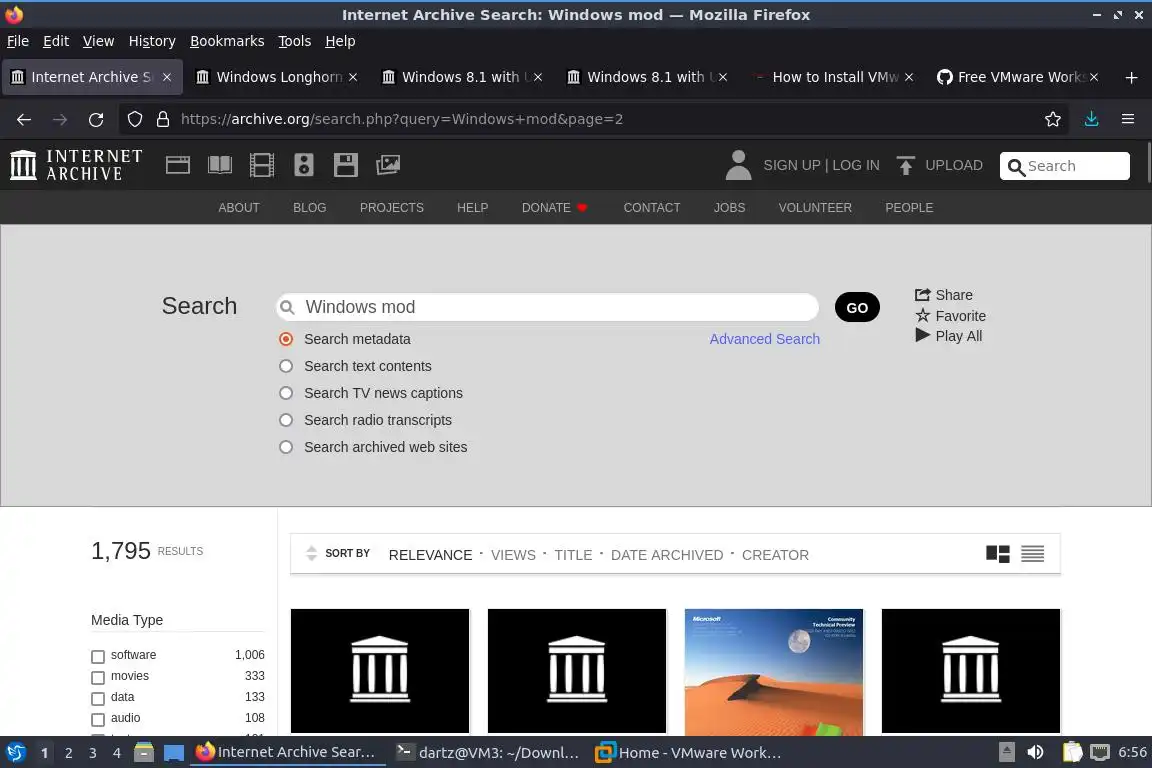Viewport: 1152px width, 768px height.
Task: Click the top-right Search box
Action: pyautogui.click(x=1065, y=166)
